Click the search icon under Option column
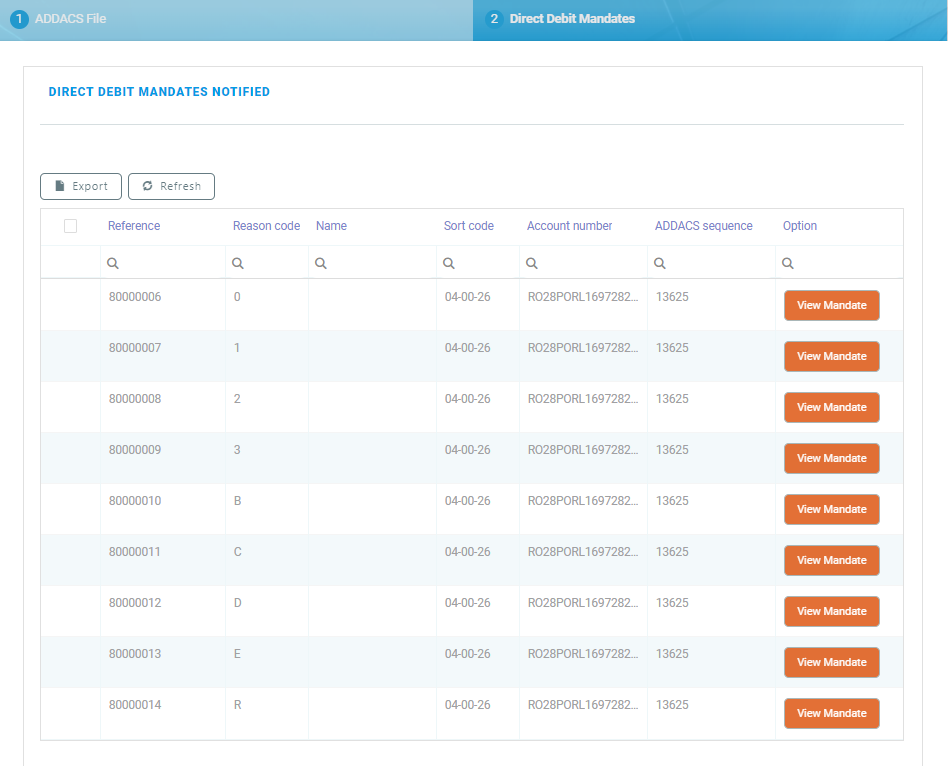The height and width of the screenshot is (766, 948). tap(788, 263)
